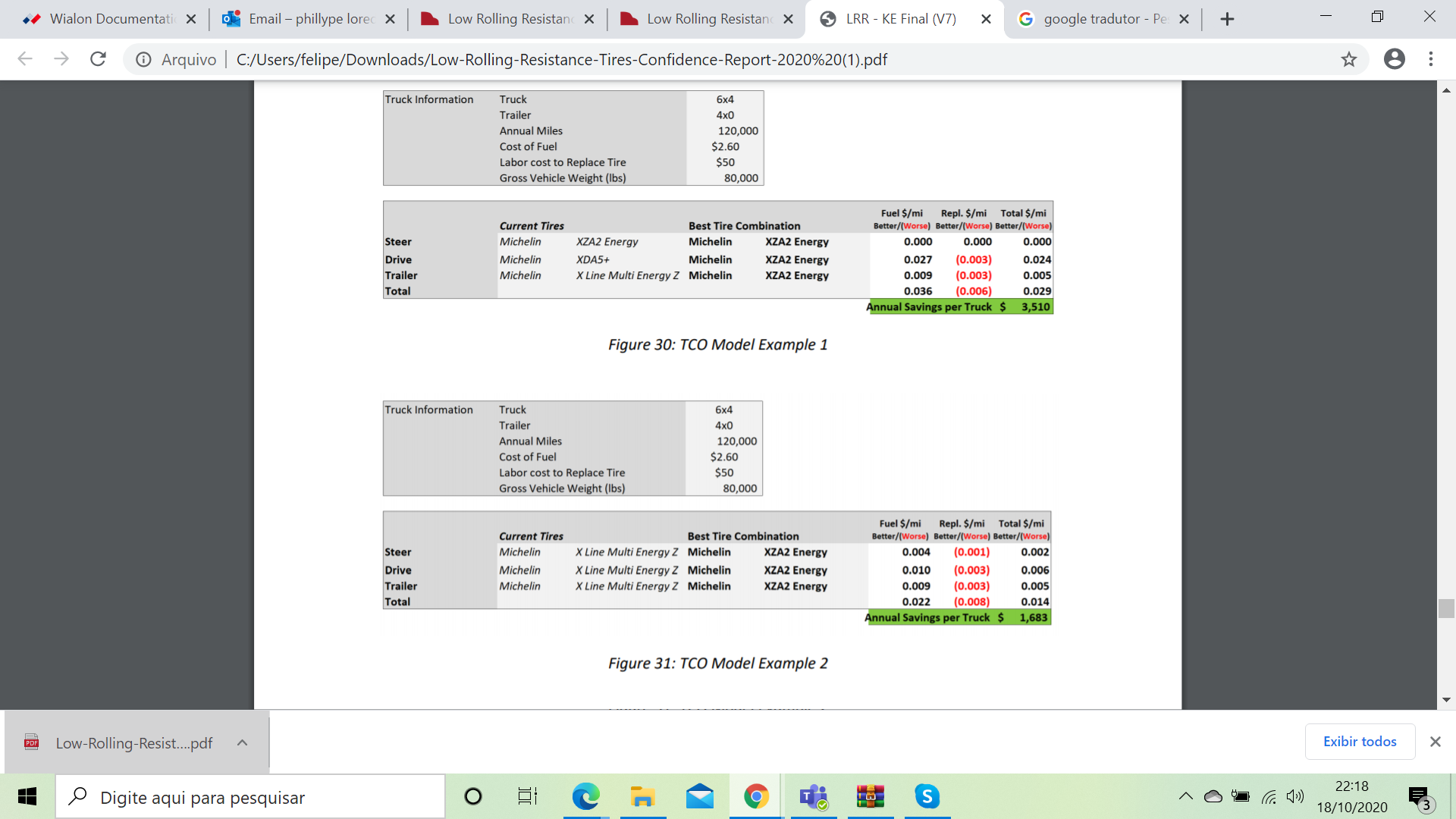1456x819 pixels.
Task: Close the downloads bar
Action: (x=1435, y=742)
